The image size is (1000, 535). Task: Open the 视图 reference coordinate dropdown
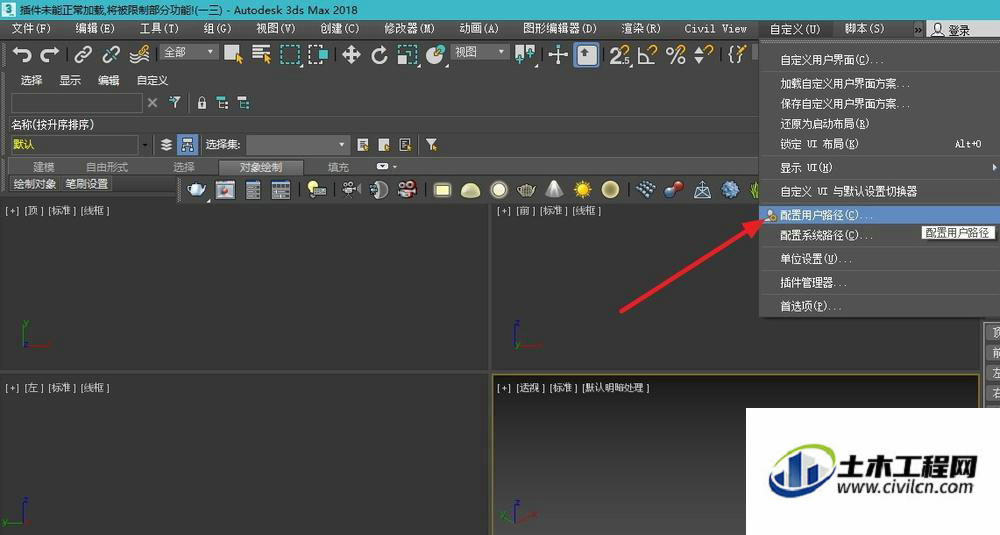(480, 52)
